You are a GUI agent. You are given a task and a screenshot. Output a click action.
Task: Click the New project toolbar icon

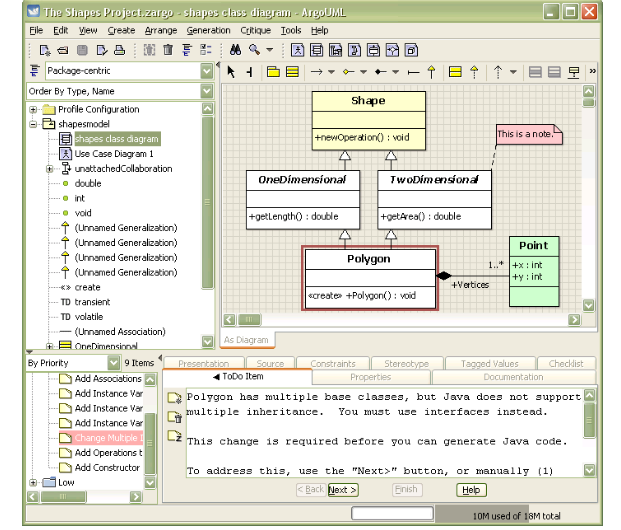click(45, 50)
